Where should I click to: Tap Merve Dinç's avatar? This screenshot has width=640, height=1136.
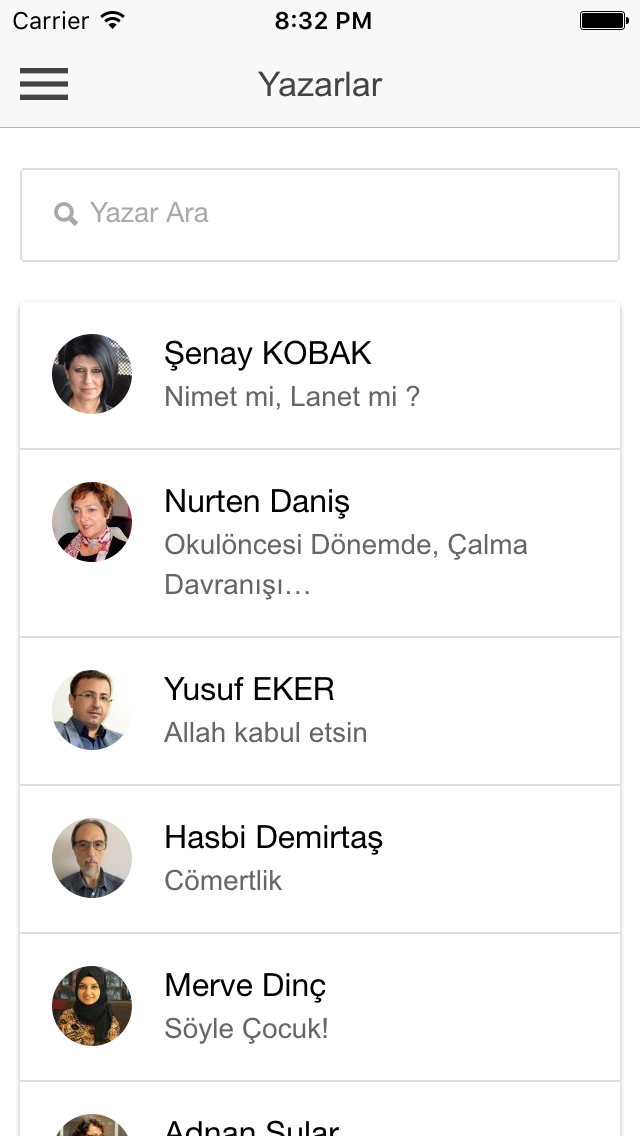point(92,1006)
